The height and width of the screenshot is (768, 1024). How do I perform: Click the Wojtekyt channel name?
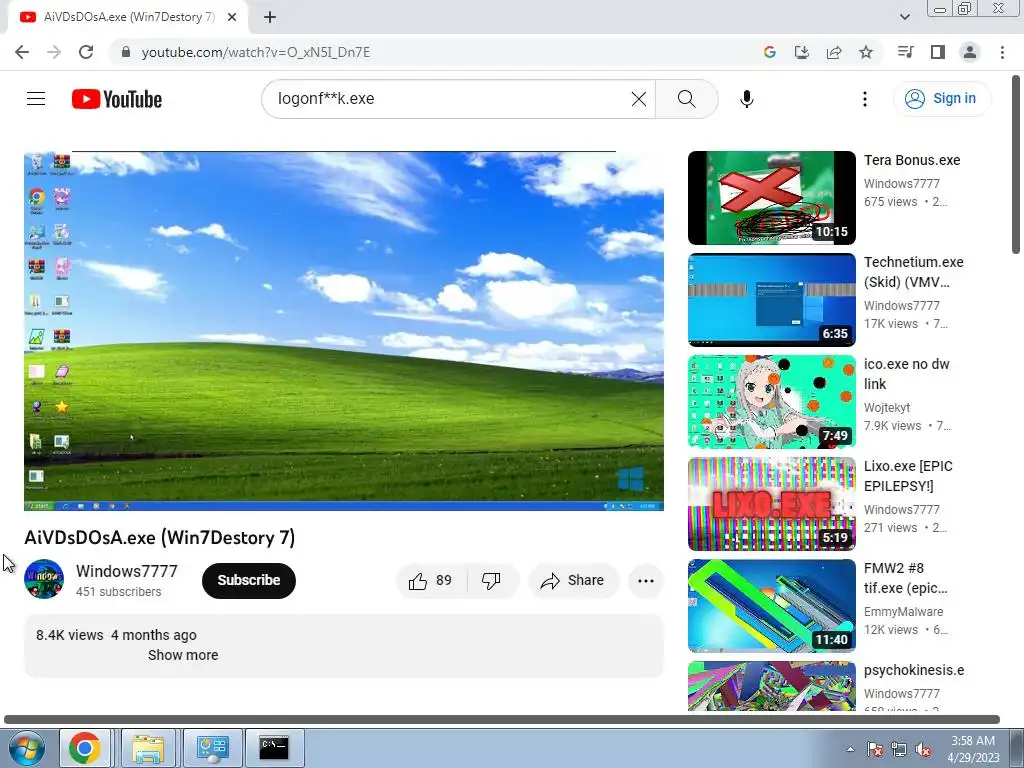[x=887, y=408]
